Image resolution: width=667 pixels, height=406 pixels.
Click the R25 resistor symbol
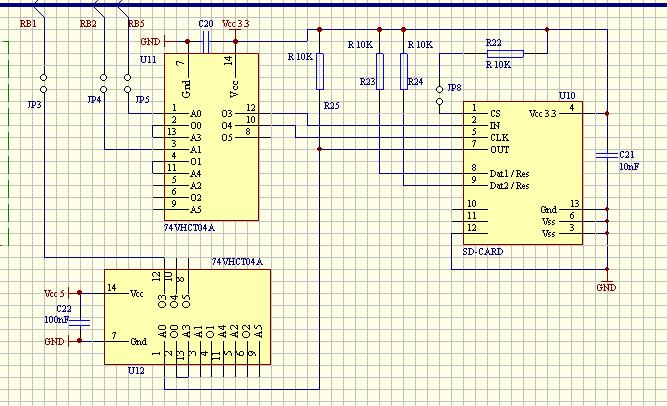320,71
